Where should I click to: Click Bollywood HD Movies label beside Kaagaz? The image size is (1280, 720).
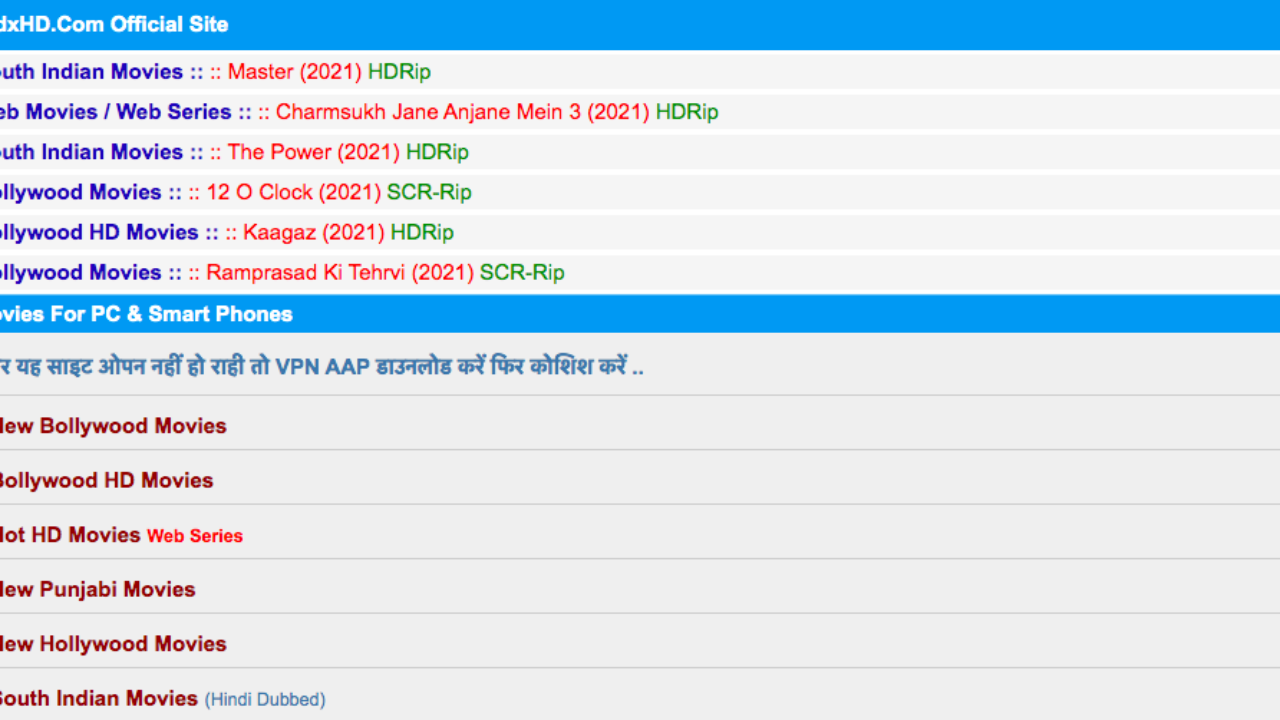click(98, 232)
